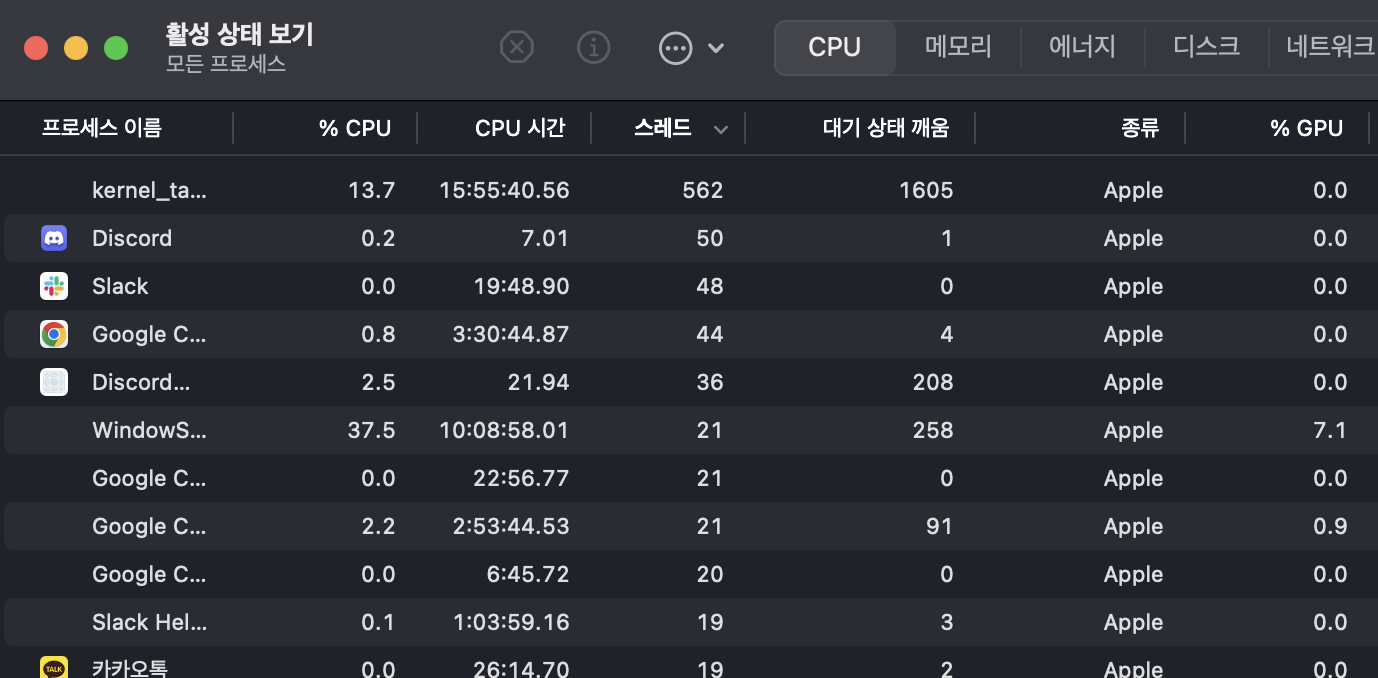The height and width of the screenshot is (678, 1378).
Task: Click the Slack app icon in the list
Action: 54,286
